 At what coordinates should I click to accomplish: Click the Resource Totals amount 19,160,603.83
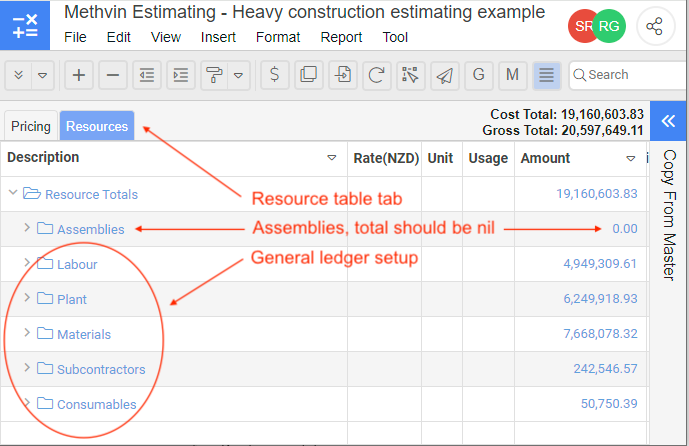597,194
